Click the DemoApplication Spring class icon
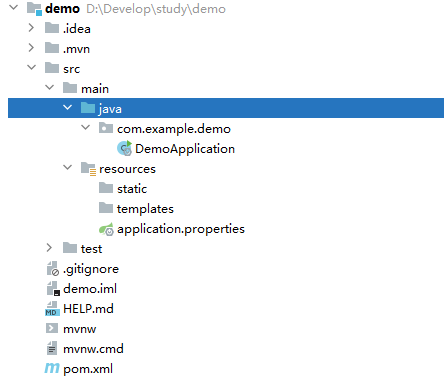This screenshot has height=382, width=444. click(x=125, y=148)
